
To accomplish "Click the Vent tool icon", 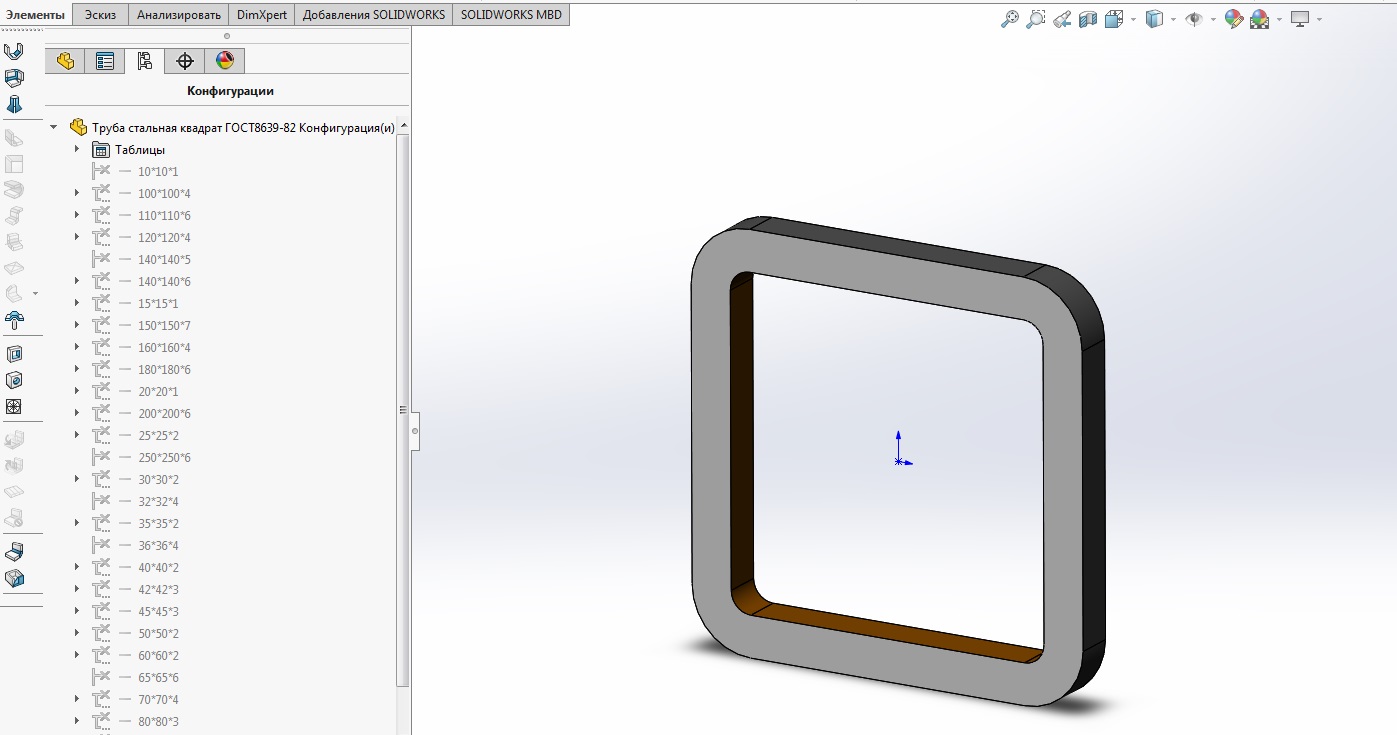I will [x=14, y=406].
